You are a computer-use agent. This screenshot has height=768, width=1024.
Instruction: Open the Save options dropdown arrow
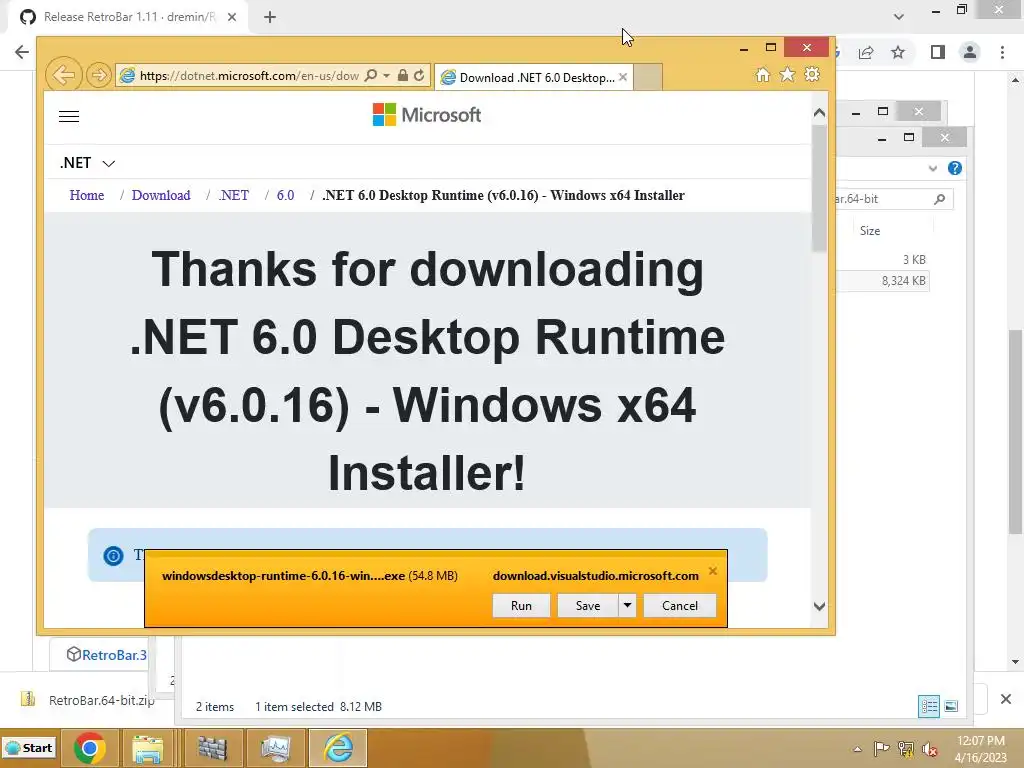click(627, 605)
